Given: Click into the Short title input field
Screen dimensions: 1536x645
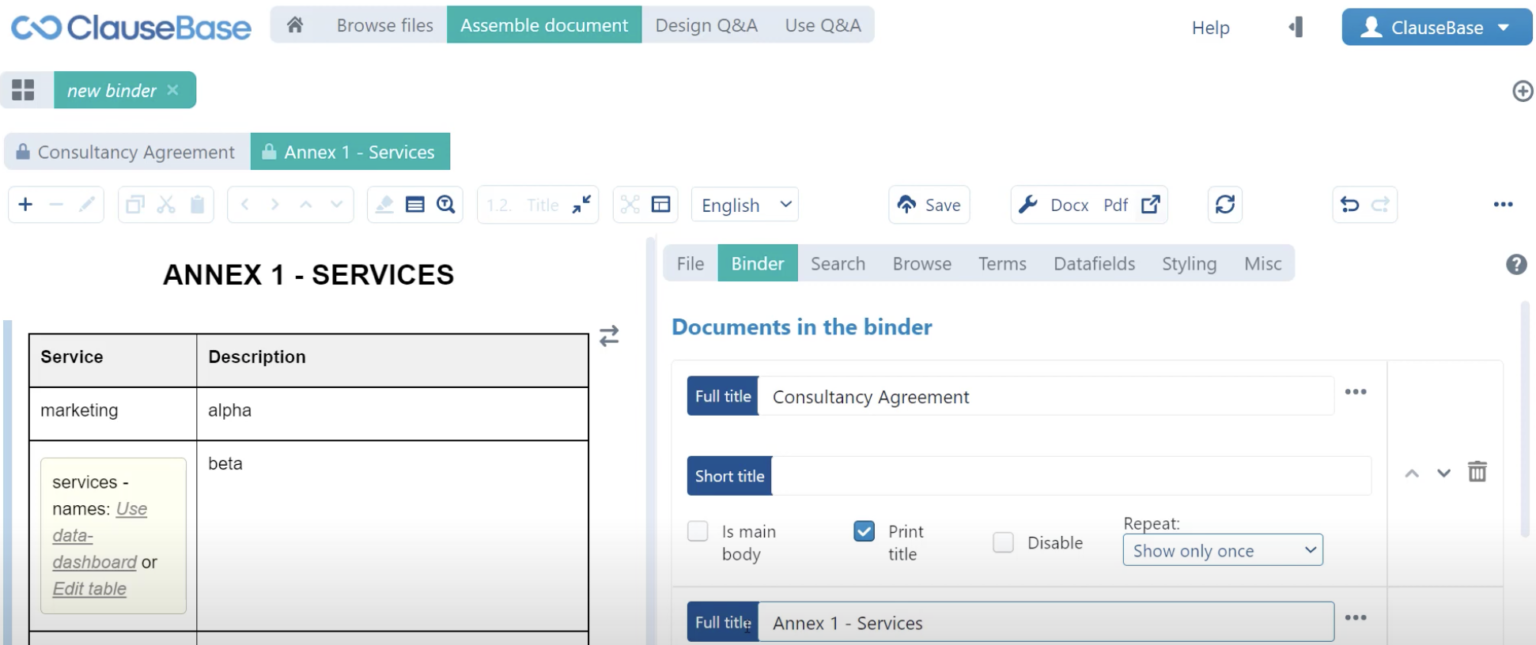Looking at the screenshot, I should click(1070, 476).
